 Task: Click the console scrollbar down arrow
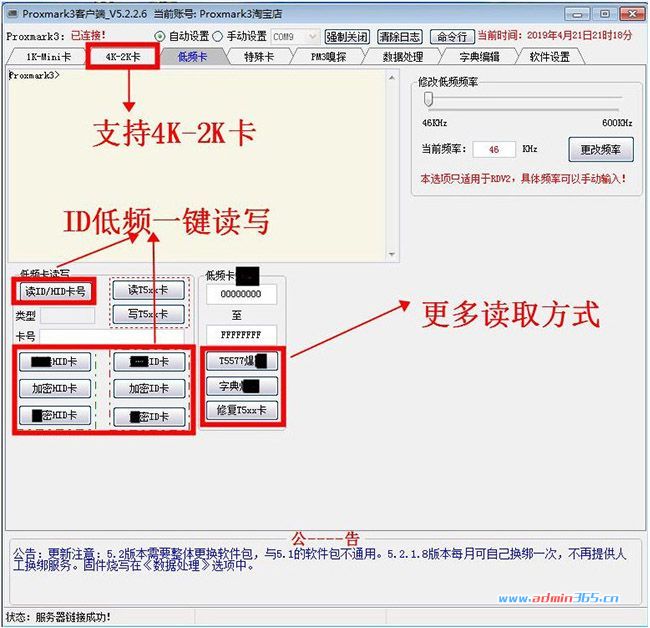(392, 255)
